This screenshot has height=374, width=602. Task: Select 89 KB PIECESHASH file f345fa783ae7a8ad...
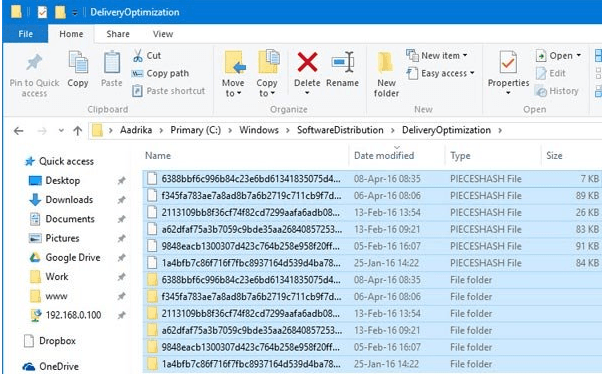(372, 196)
